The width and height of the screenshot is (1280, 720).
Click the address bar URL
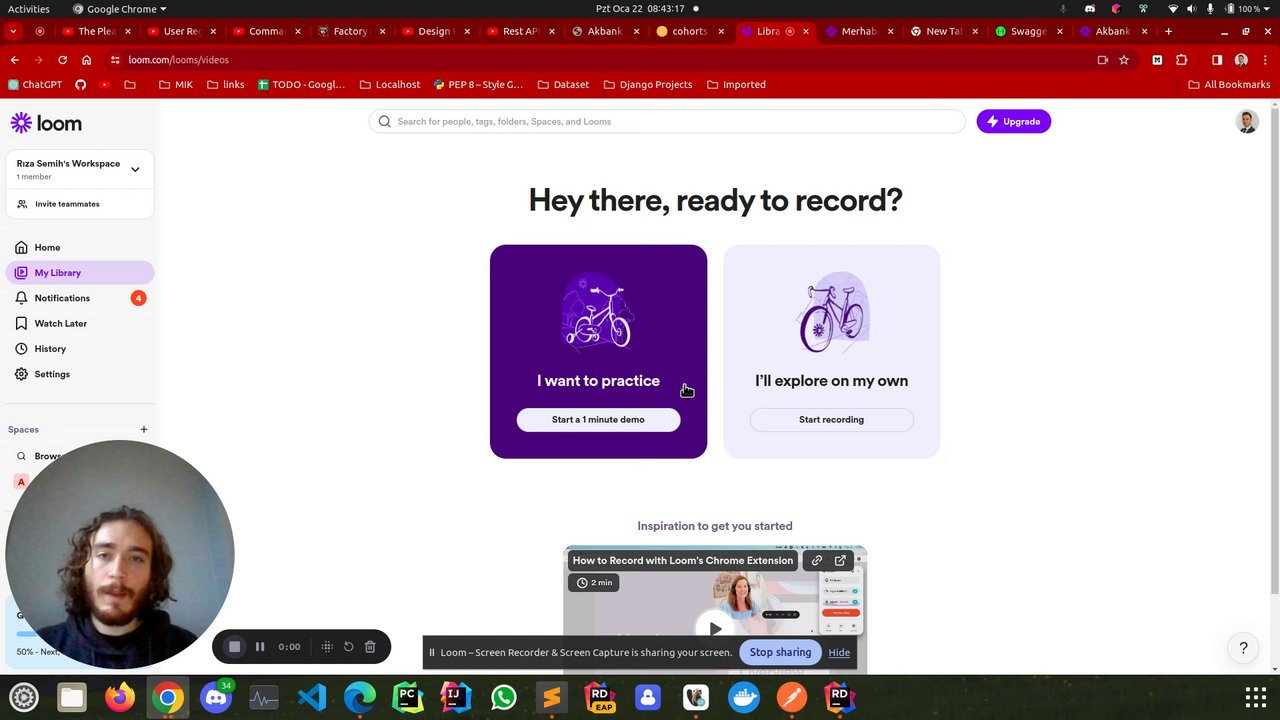coord(178,60)
